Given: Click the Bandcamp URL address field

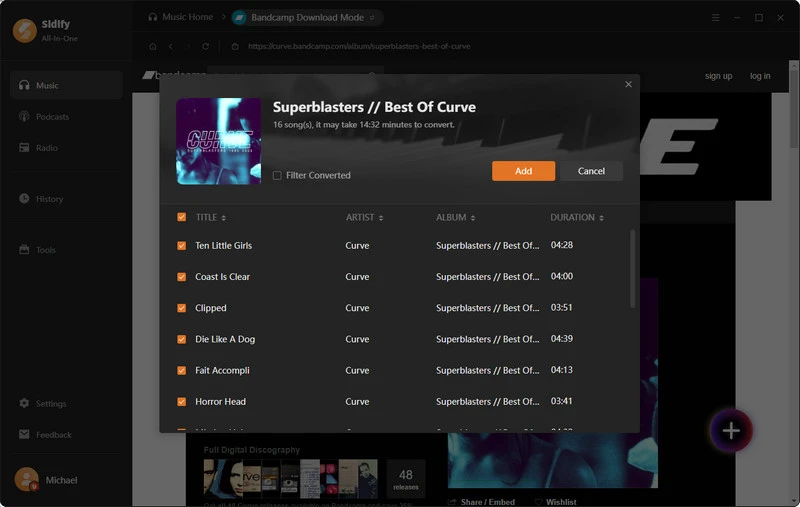Looking at the screenshot, I should point(359,46).
